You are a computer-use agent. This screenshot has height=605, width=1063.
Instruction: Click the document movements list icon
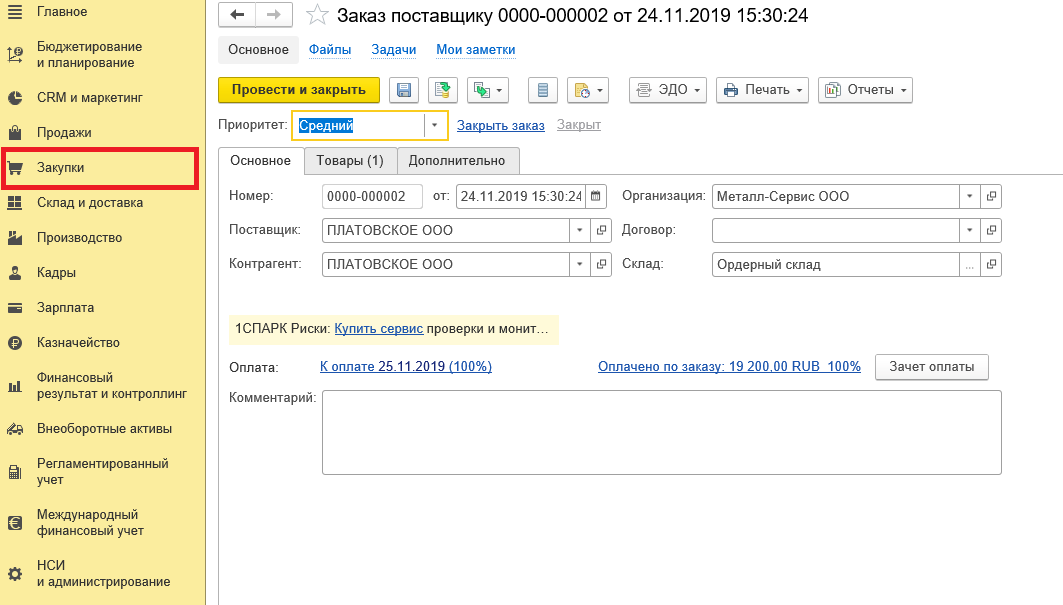(x=543, y=90)
